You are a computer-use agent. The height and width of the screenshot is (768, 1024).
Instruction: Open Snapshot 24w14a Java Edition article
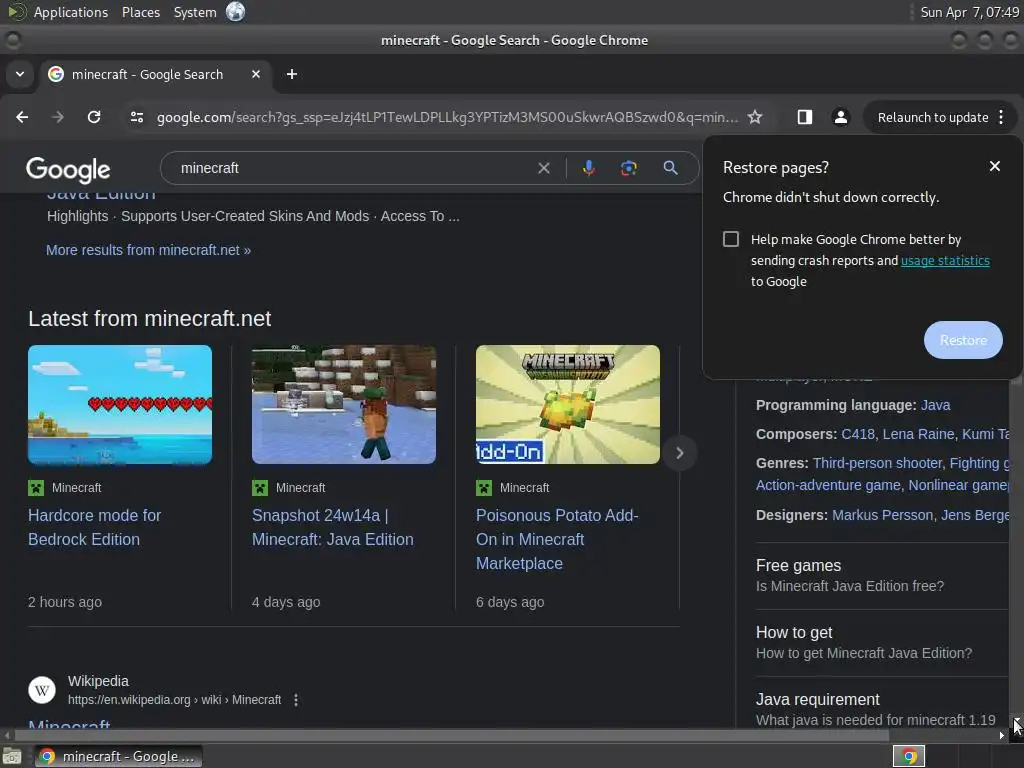[x=332, y=528]
